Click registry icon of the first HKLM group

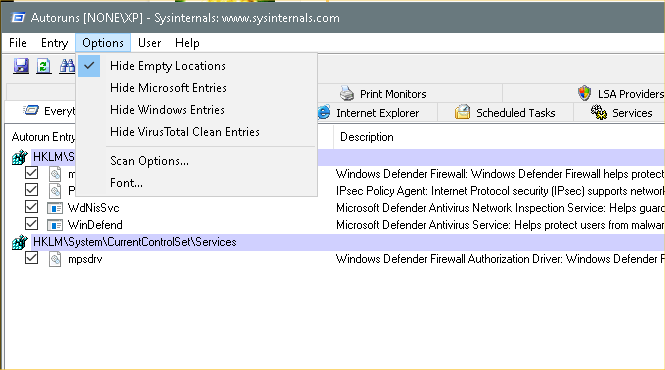20,157
